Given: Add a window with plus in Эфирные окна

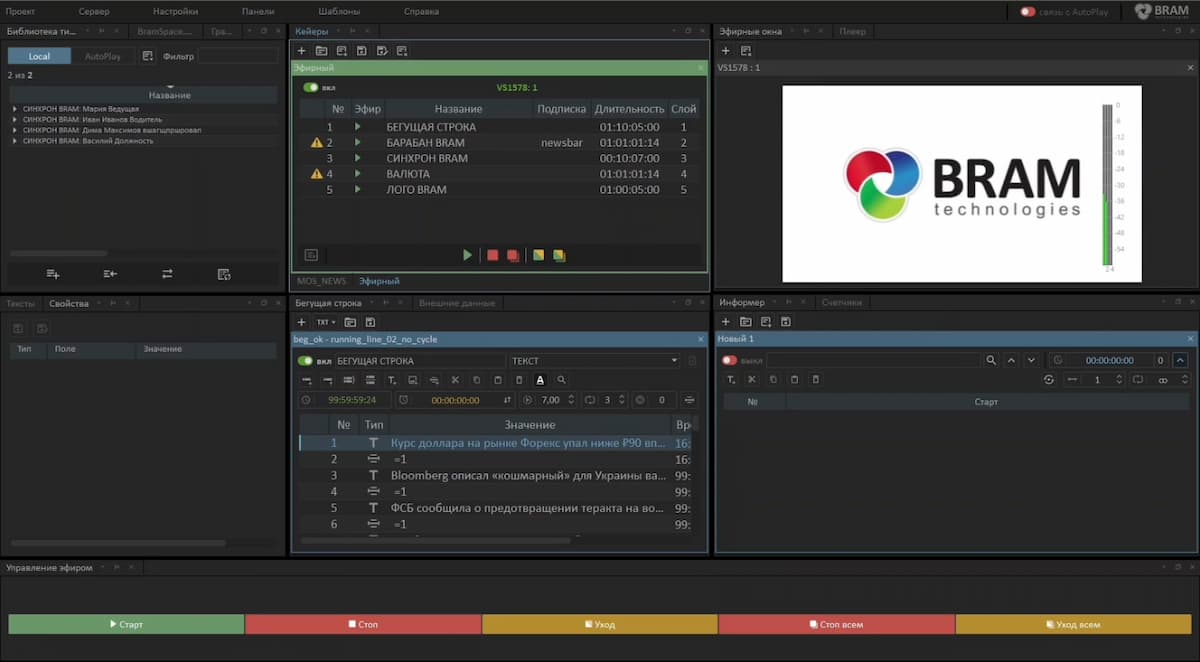Looking at the screenshot, I should 725,50.
